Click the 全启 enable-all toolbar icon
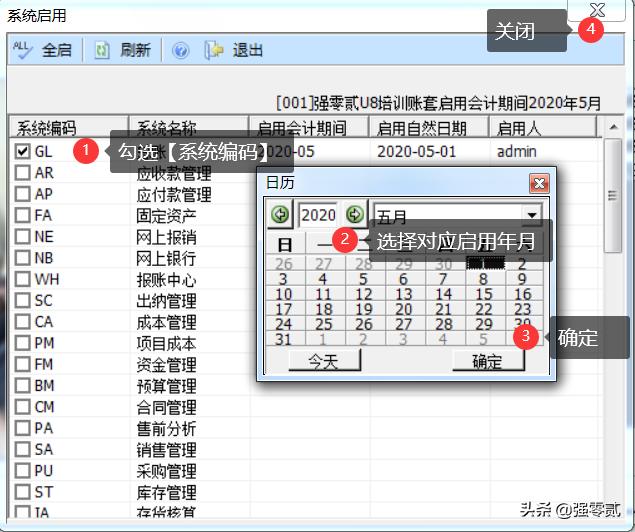This screenshot has height=532, width=635. (x=22, y=50)
